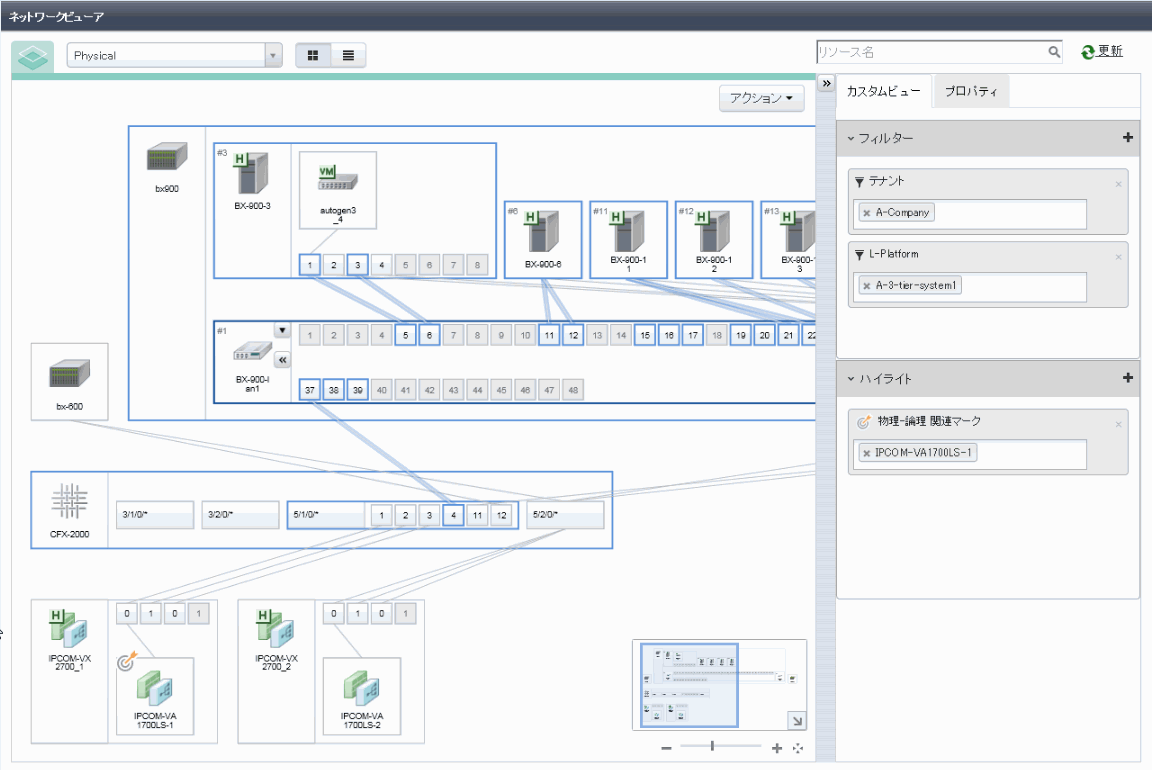Remove the IPCOM-VA1700LS-1 highlight tag
Image resolution: width=1152 pixels, height=770 pixels.
click(x=867, y=453)
